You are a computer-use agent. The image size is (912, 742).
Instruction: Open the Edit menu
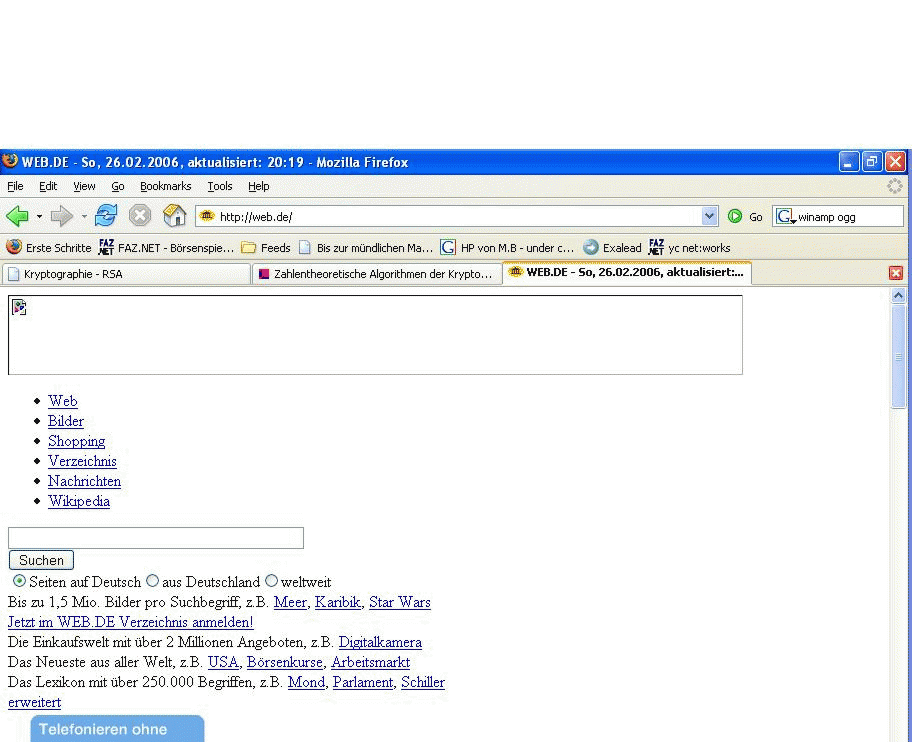[x=48, y=186]
